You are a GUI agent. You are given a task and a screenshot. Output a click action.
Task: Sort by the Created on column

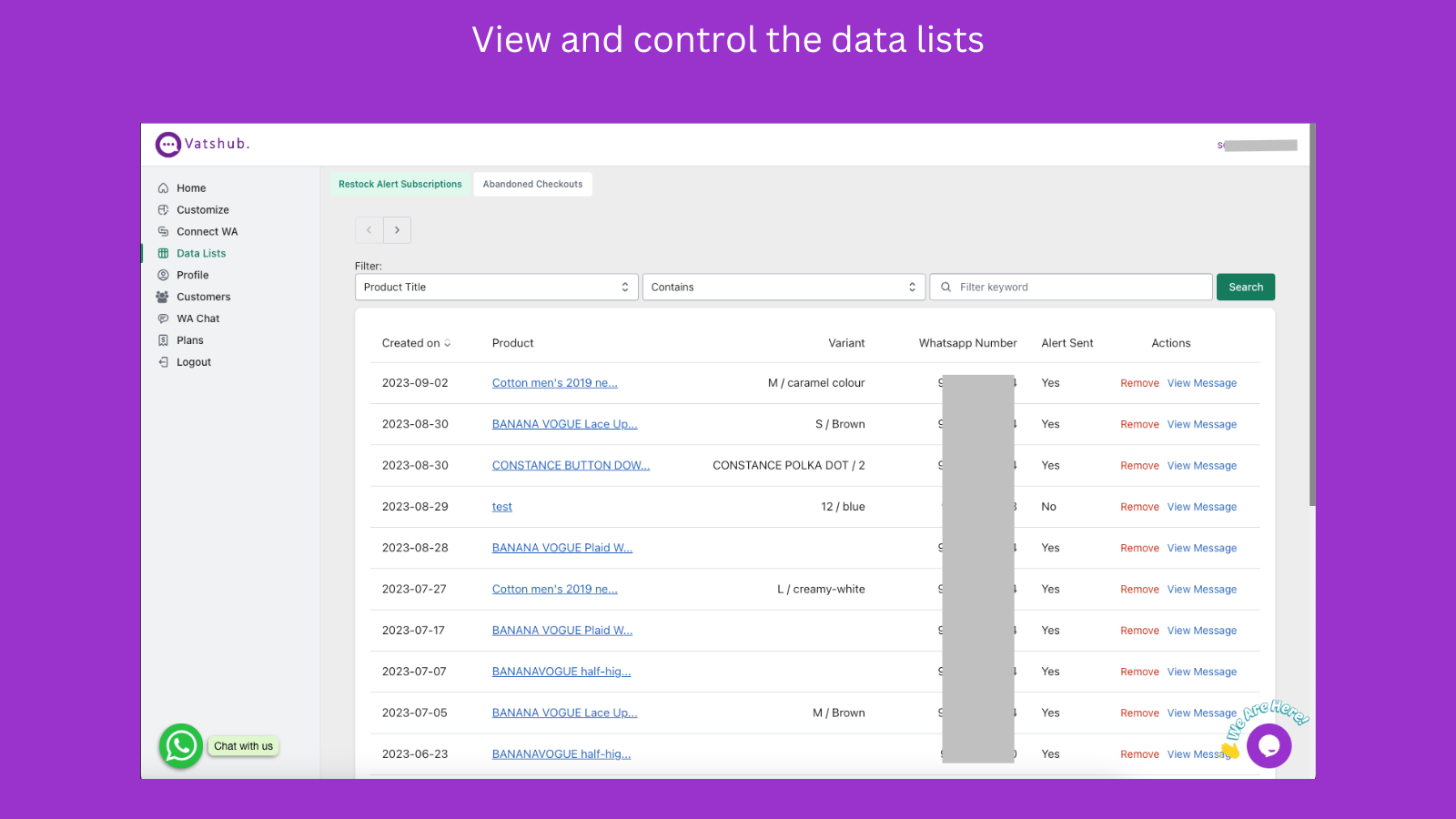click(x=416, y=343)
